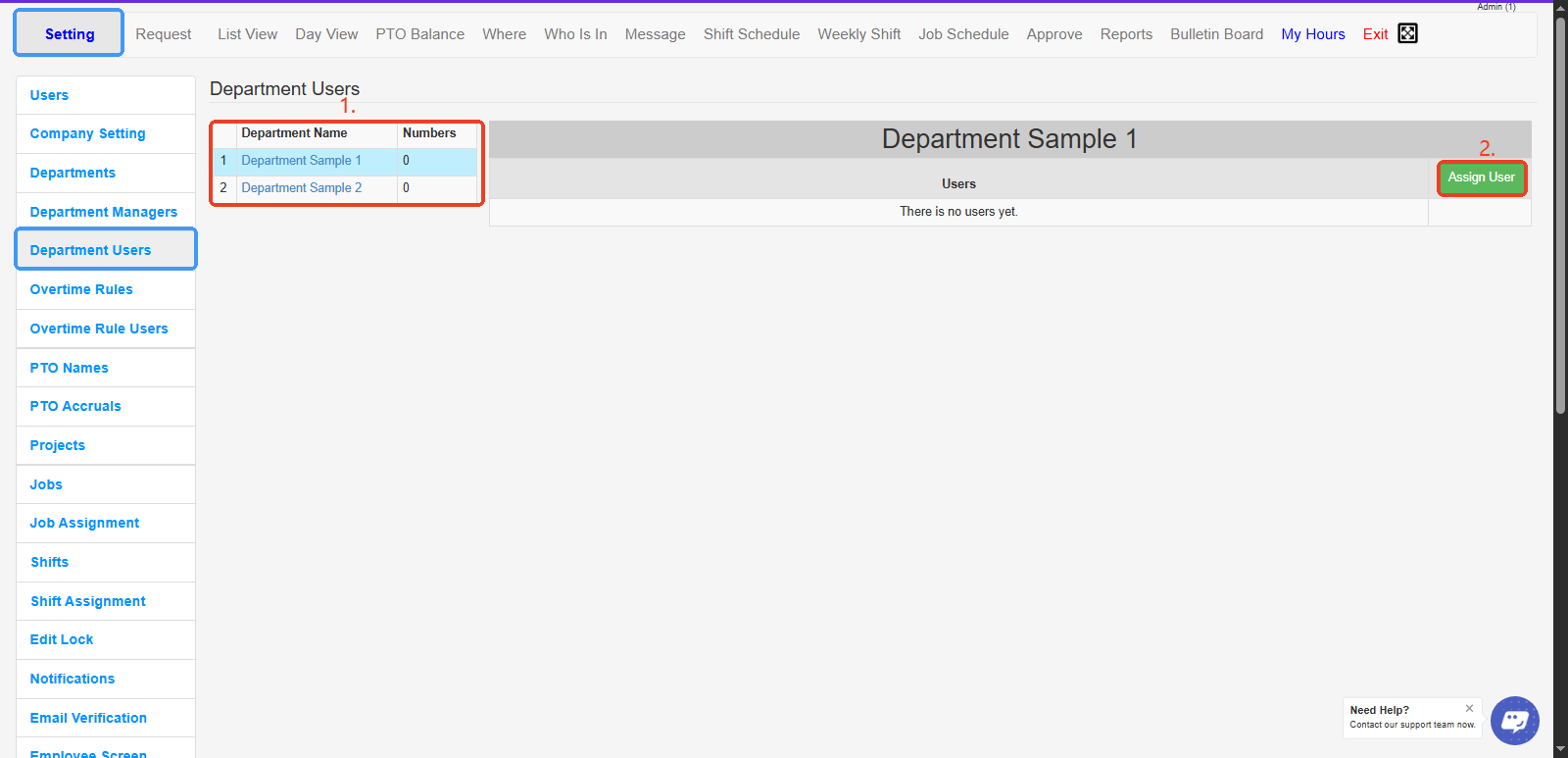Open the Who Is In view
Image resolution: width=1568 pixels, height=758 pixels.
pyautogui.click(x=575, y=34)
